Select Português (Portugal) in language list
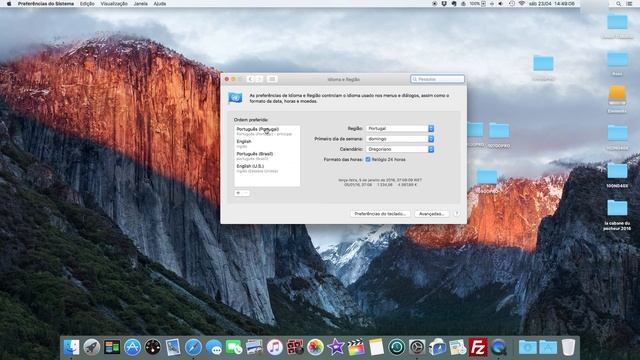This screenshot has height=360, width=640. tap(267, 131)
